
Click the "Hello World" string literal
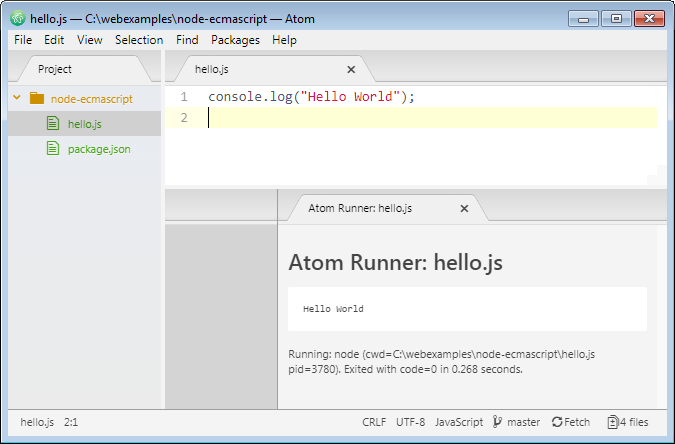point(350,96)
